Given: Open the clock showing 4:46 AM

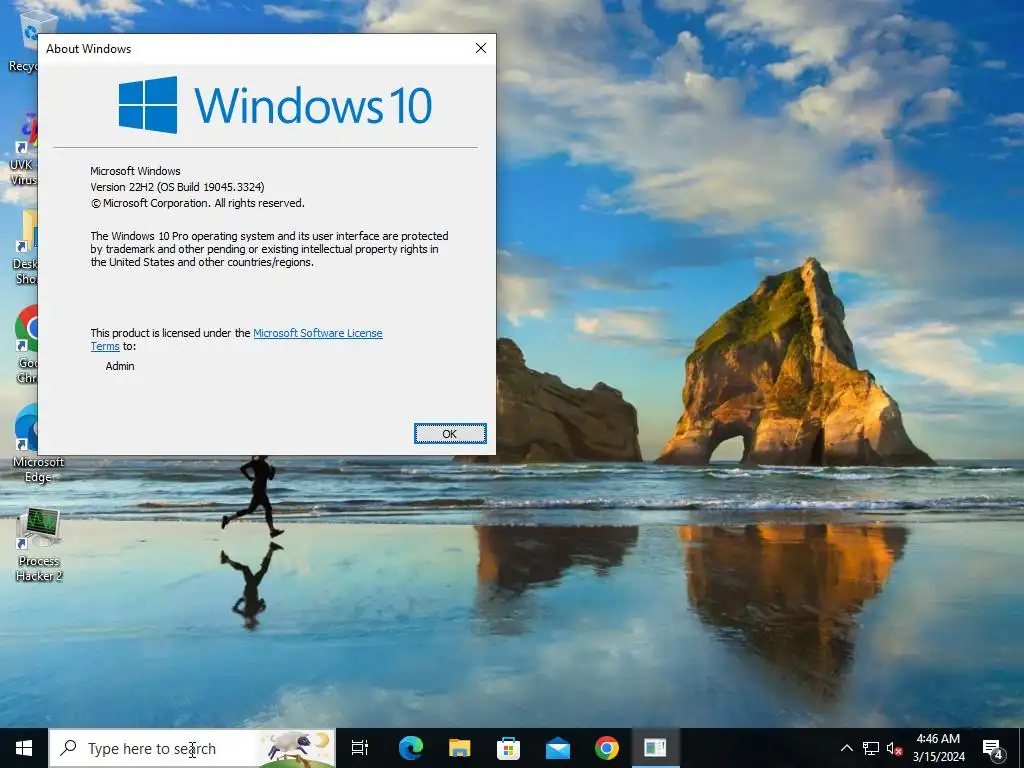Looking at the screenshot, I should point(938,748).
